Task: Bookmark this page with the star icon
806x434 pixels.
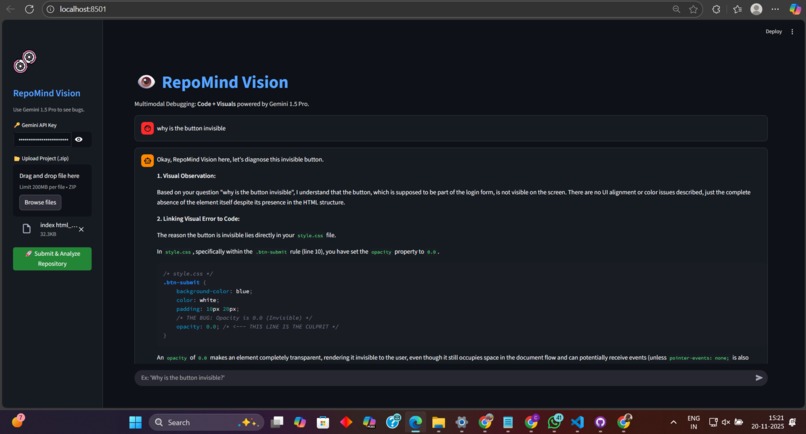Action: pyautogui.click(x=693, y=9)
